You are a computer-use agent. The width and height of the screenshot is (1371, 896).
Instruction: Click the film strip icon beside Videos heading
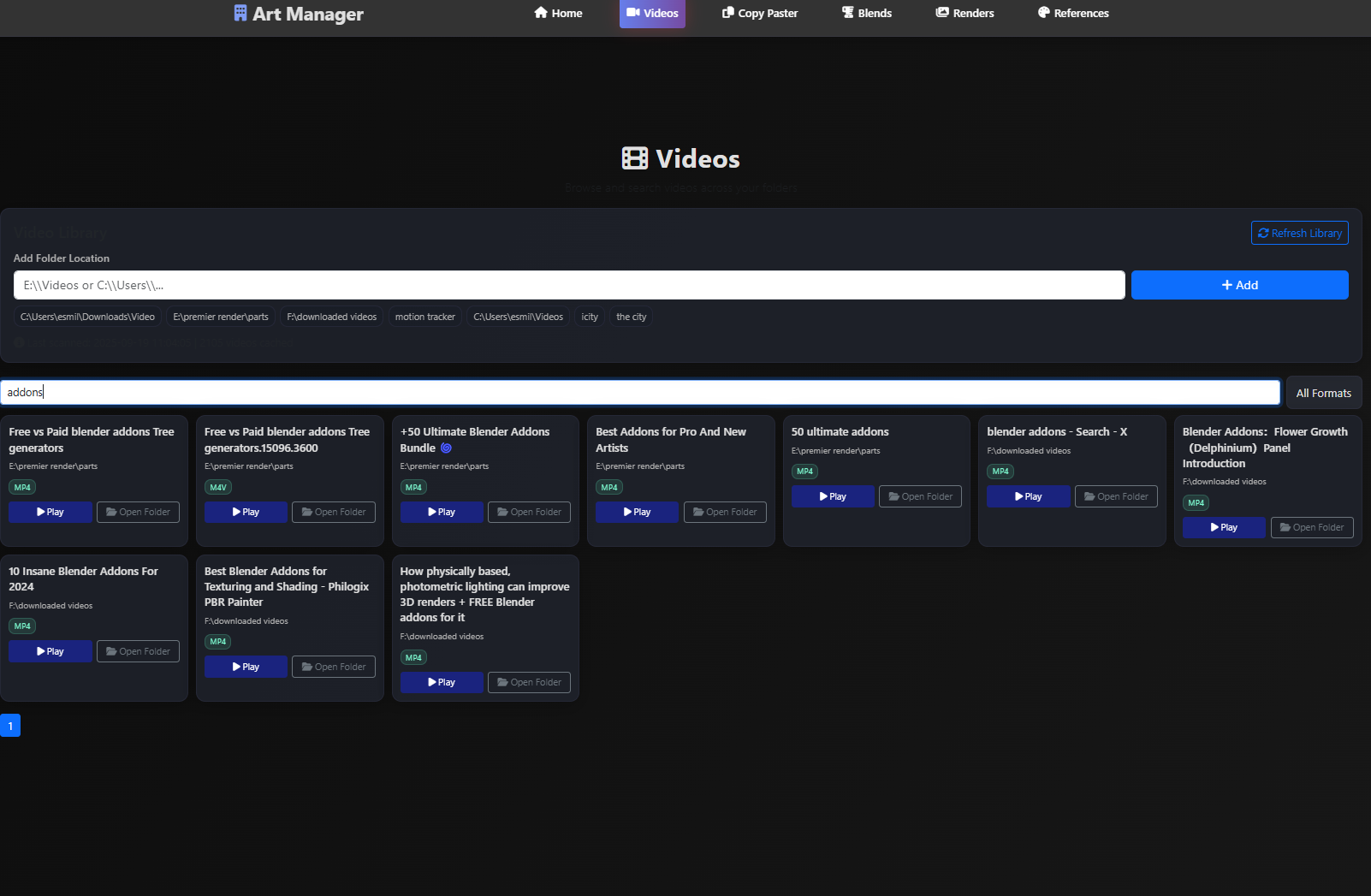pyautogui.click(x=634, y=158)
